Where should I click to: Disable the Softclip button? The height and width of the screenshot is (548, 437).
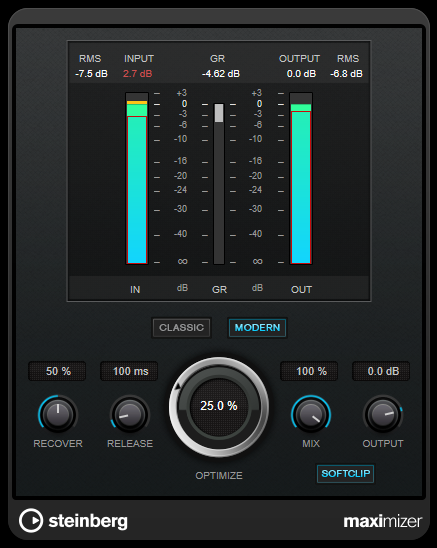pos(345,474)
